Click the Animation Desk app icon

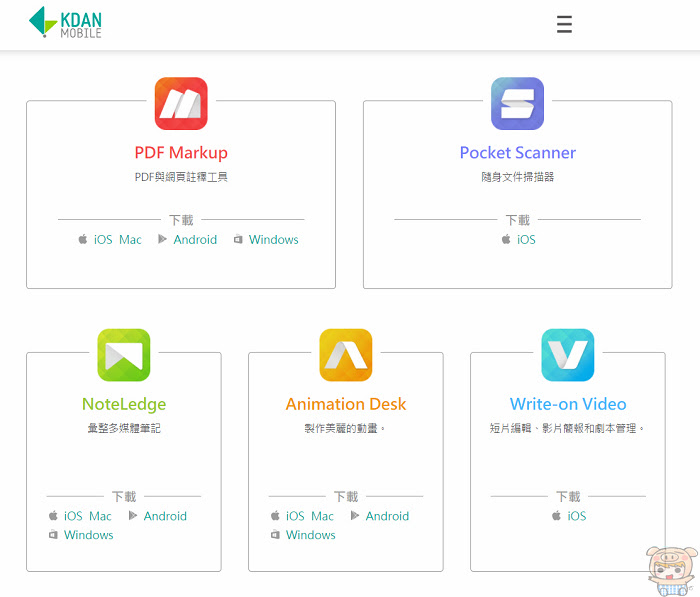click(346, 355)
